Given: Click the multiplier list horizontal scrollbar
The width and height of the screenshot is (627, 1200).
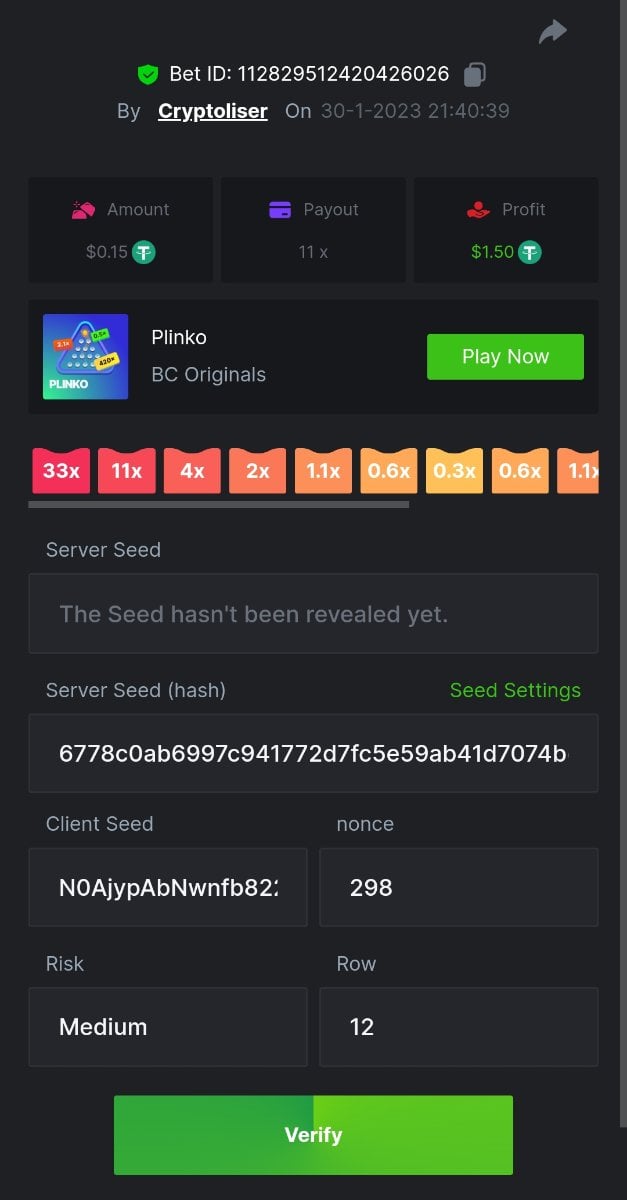Looking at the screenshot, I should (218, 504).
